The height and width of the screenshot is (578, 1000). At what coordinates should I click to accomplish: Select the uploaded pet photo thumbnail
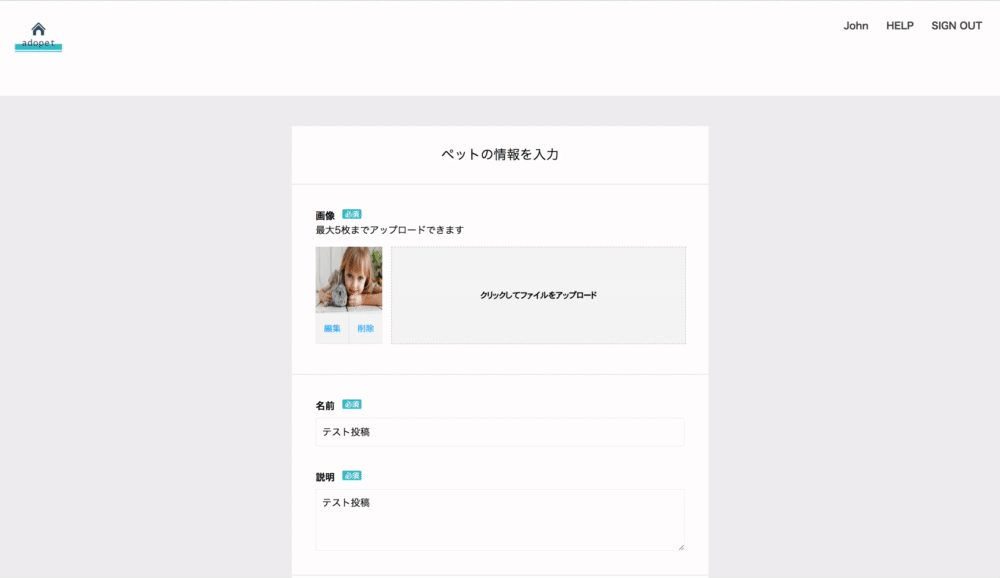point(347,281)
